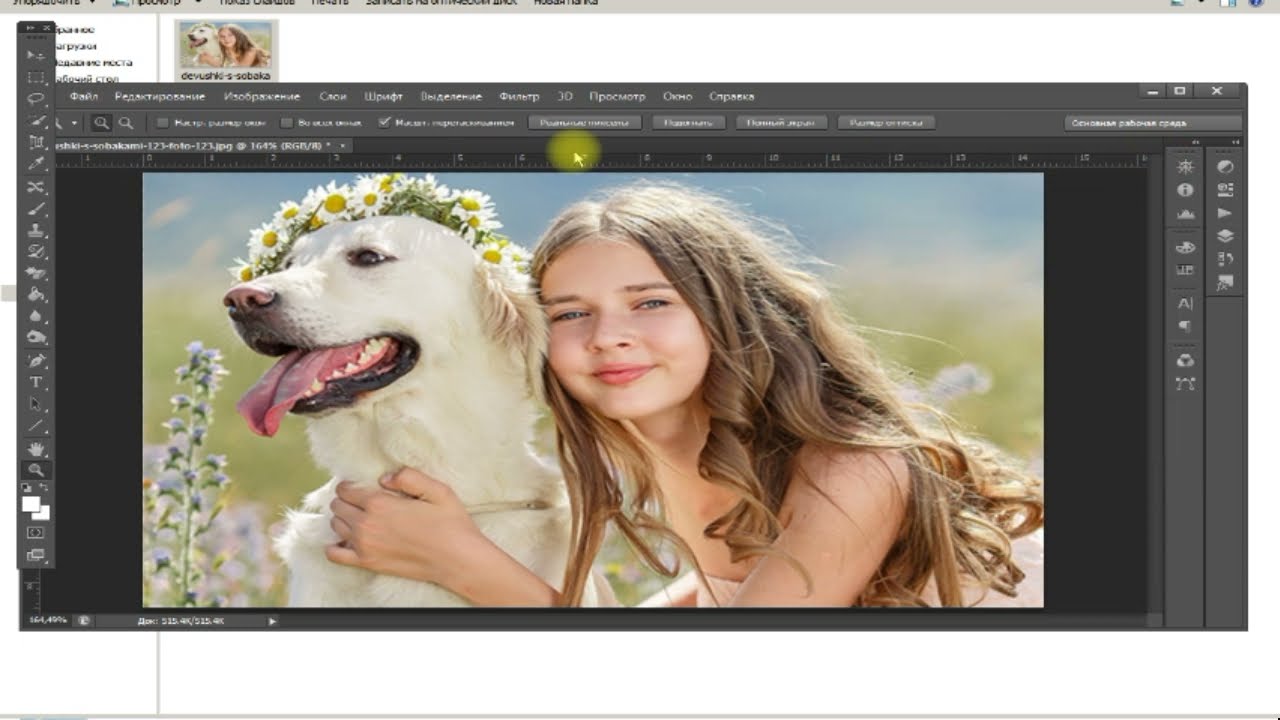Open the Файл menu
The height and width of the screenshot is (720, 1280).
click(84, 97)
